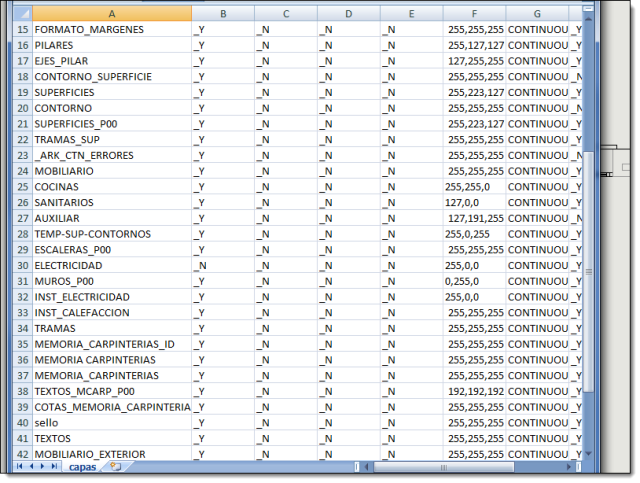Click the _Y value in TEXTOS row column B
640x483 pixels.
pyautogui.click(x=223, y=438)
